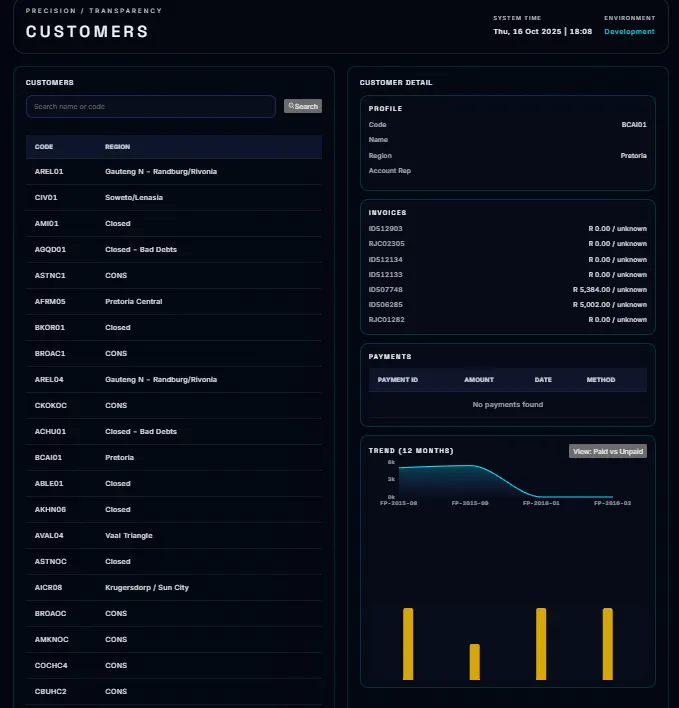Click the Search button
This screenshot has height=708, width=679.
(x=302, y=106)
